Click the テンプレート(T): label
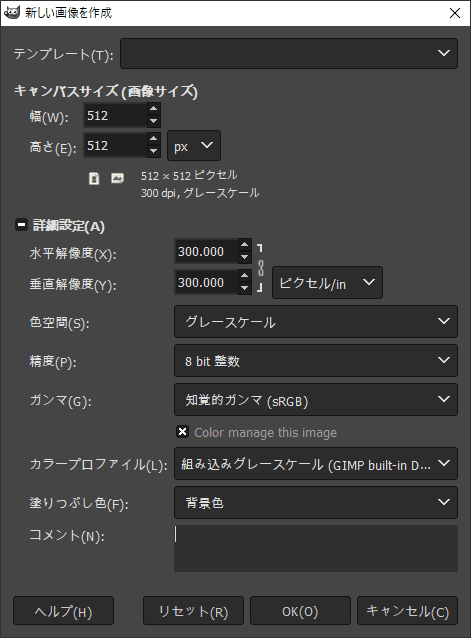The width and height of the screenshot is (471, 638). point(63,55)
